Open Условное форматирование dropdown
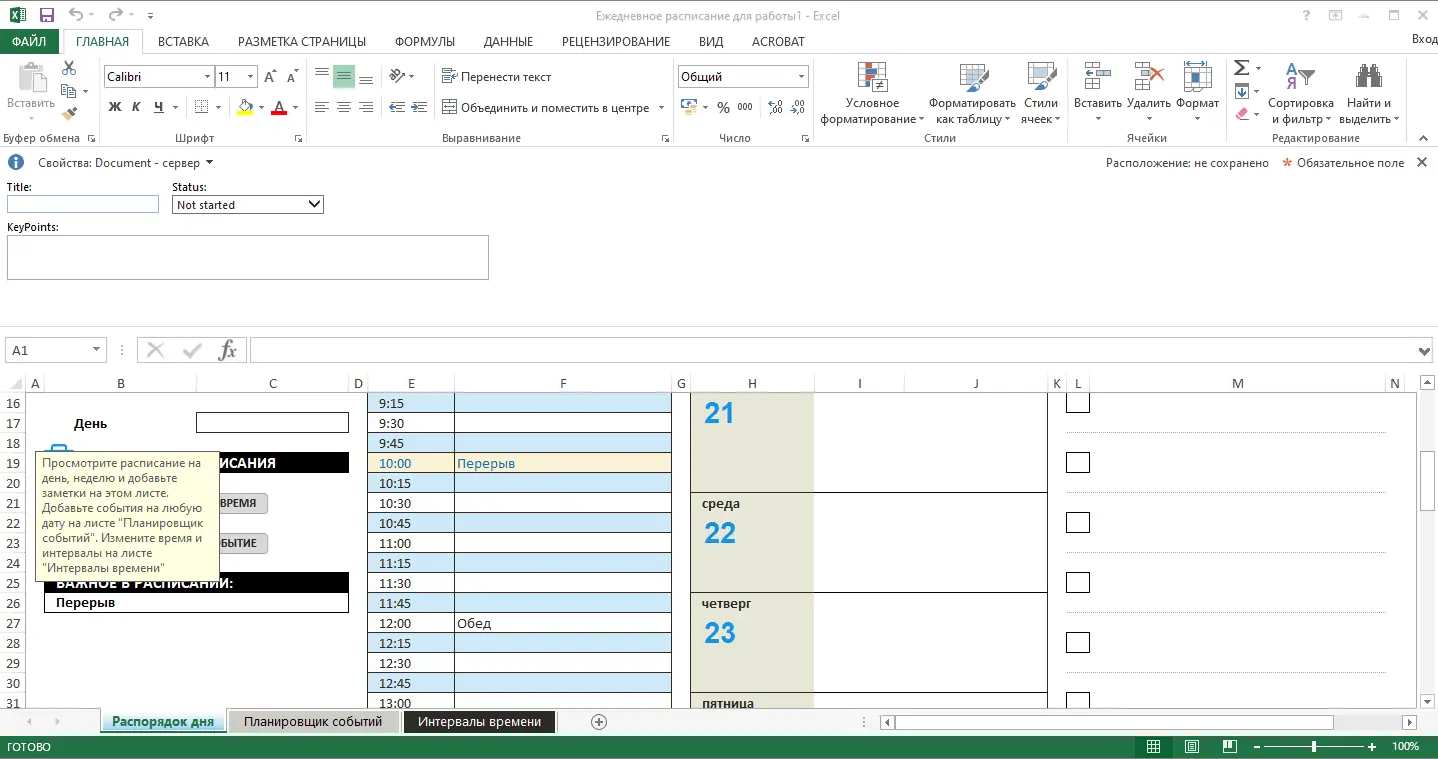1438x759 pixels. [872, 94]
